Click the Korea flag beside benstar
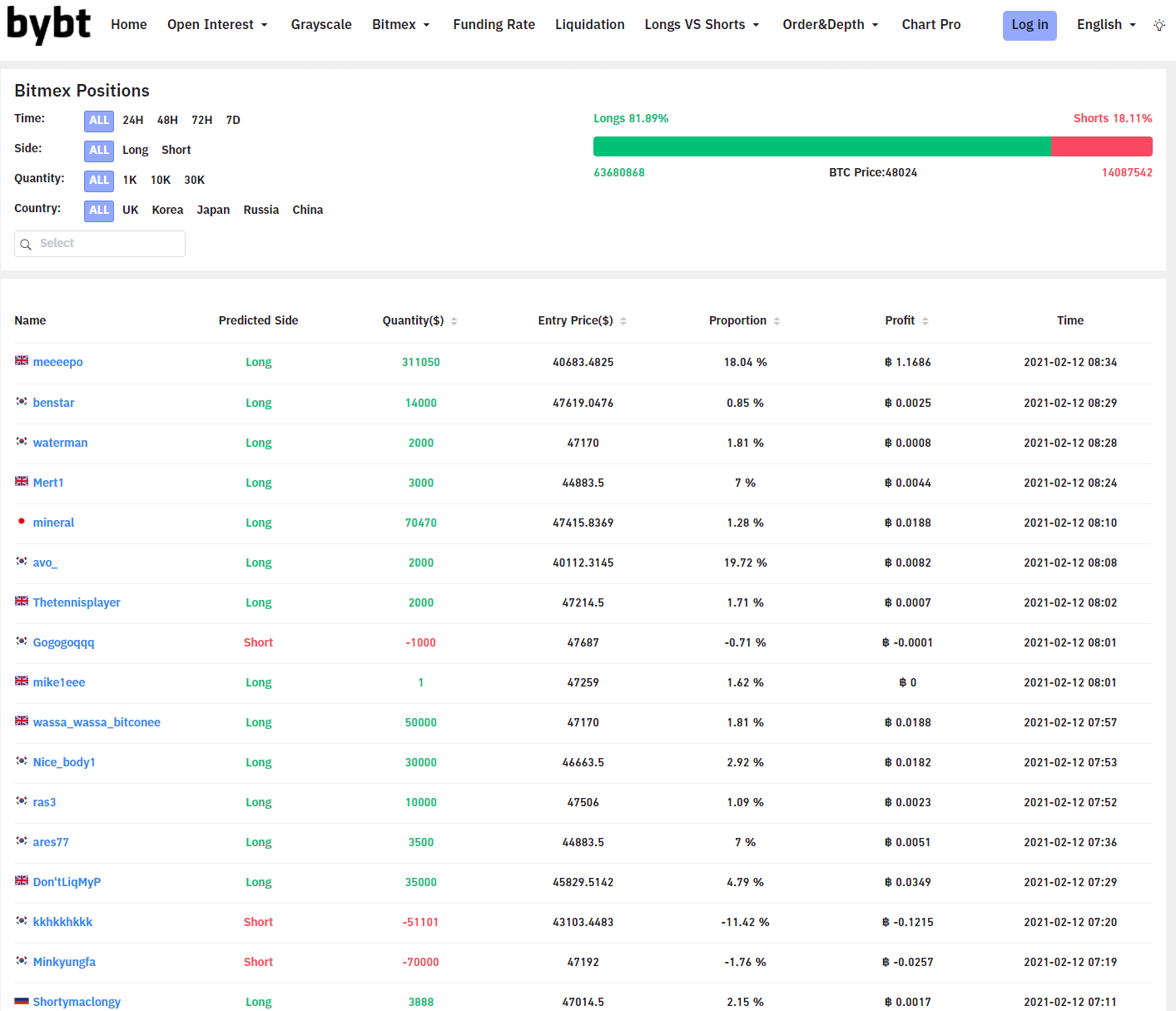 click(22, 401)
